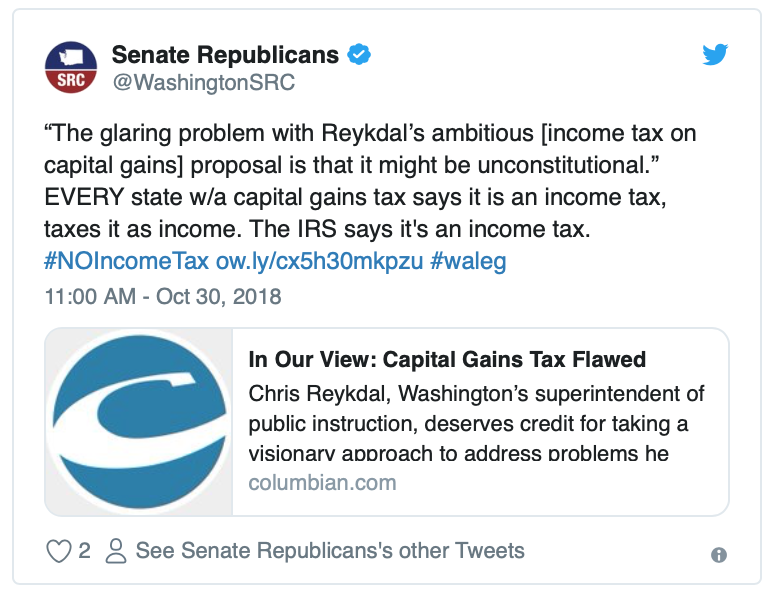Click the person silhouette icon
This screenshot has height=596, width=776.
pos(116,551)
